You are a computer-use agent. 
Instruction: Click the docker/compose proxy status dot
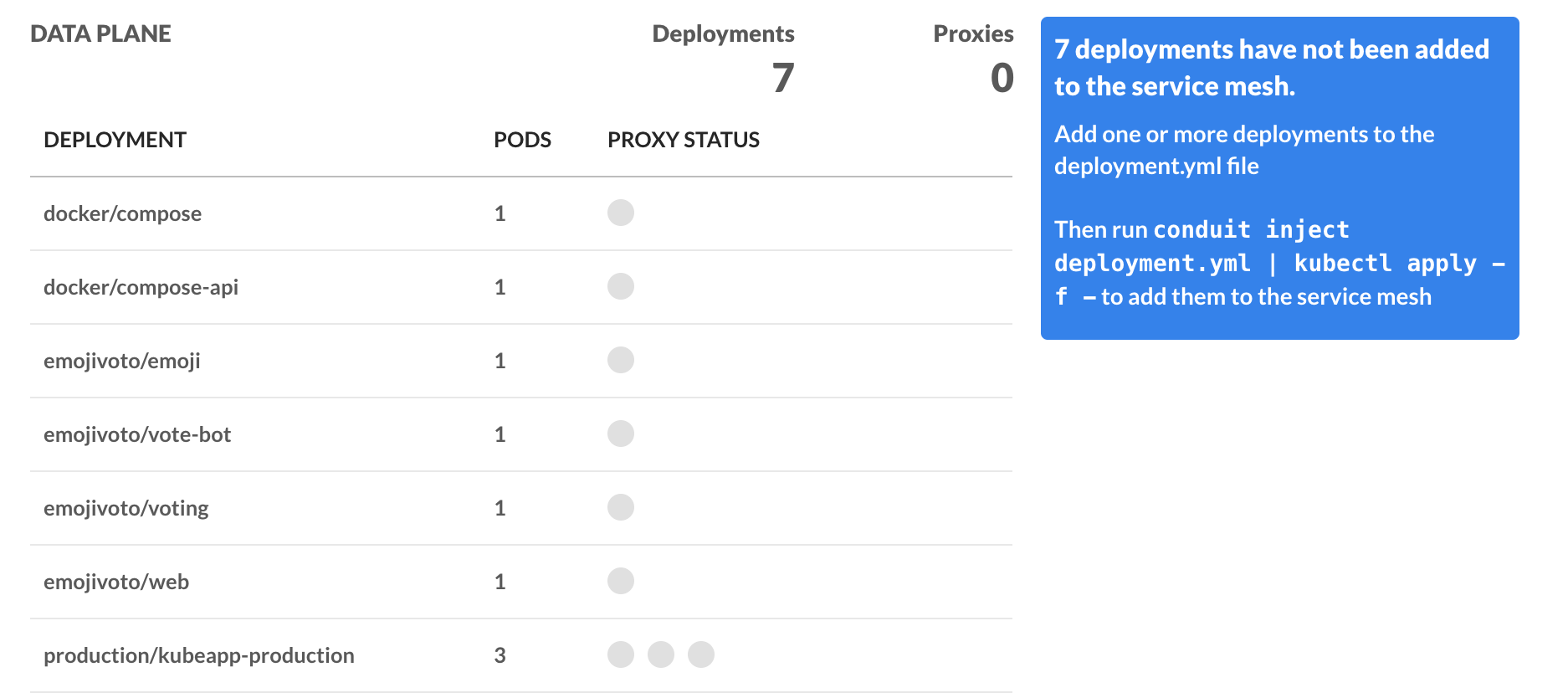621,213
